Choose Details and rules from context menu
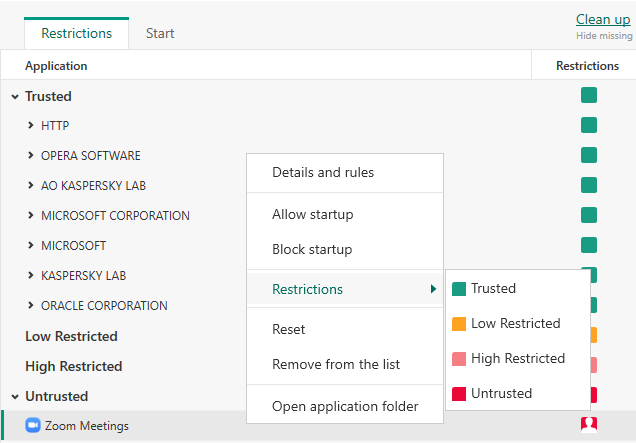 (x=345, y=172)
